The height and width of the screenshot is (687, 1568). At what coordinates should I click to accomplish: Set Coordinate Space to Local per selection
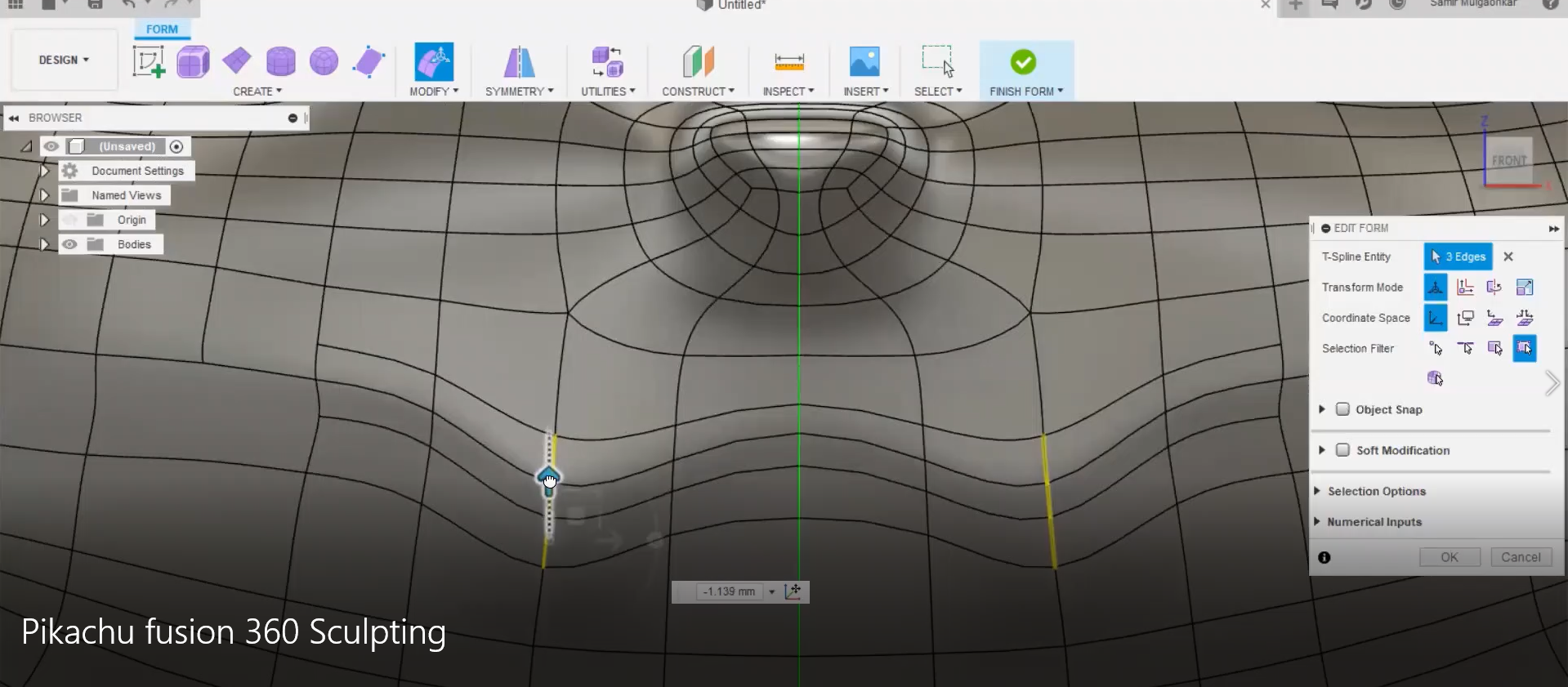[x=1494, y=318]
